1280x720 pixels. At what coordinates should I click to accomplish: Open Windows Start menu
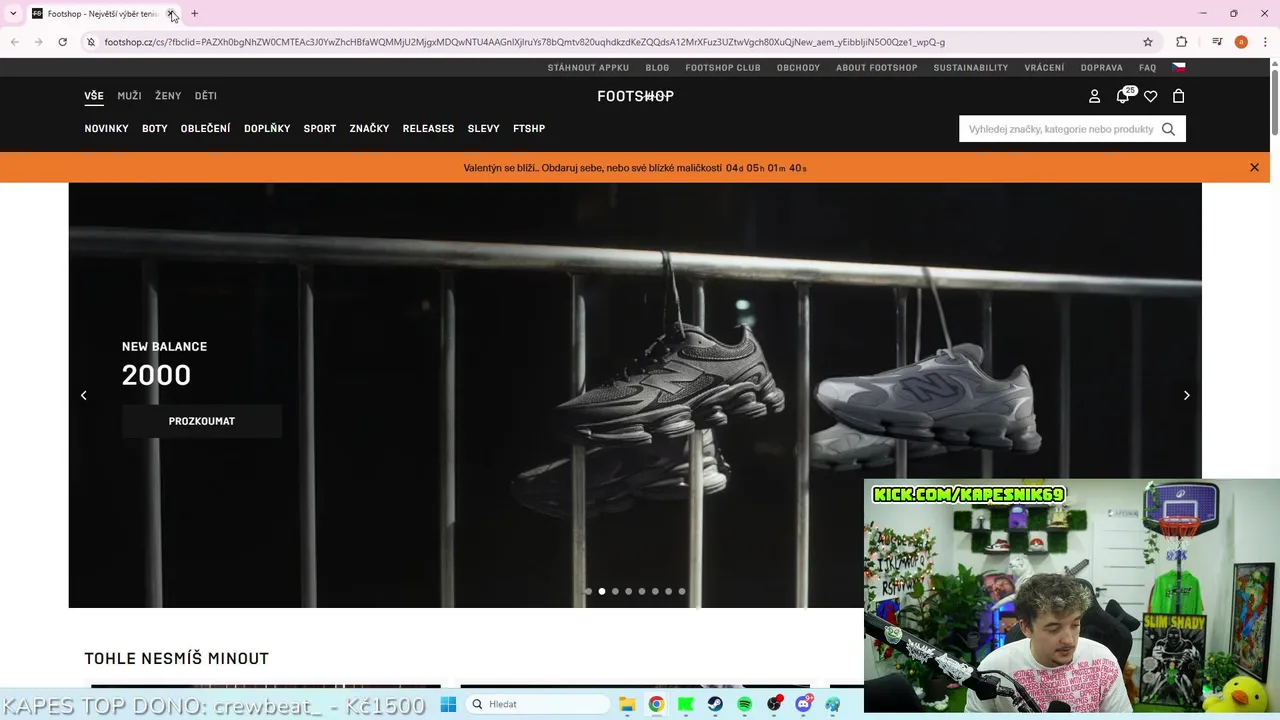point(448,704)
